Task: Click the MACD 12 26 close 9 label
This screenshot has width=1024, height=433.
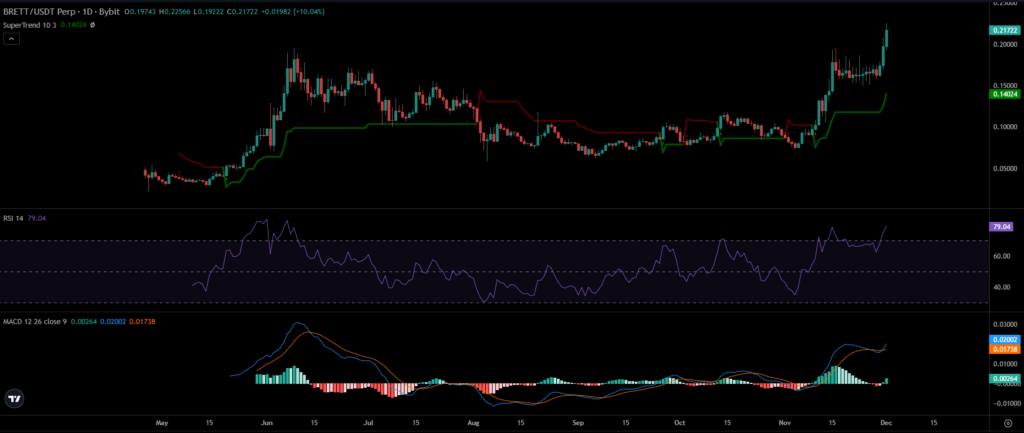Action: [34, 321]
